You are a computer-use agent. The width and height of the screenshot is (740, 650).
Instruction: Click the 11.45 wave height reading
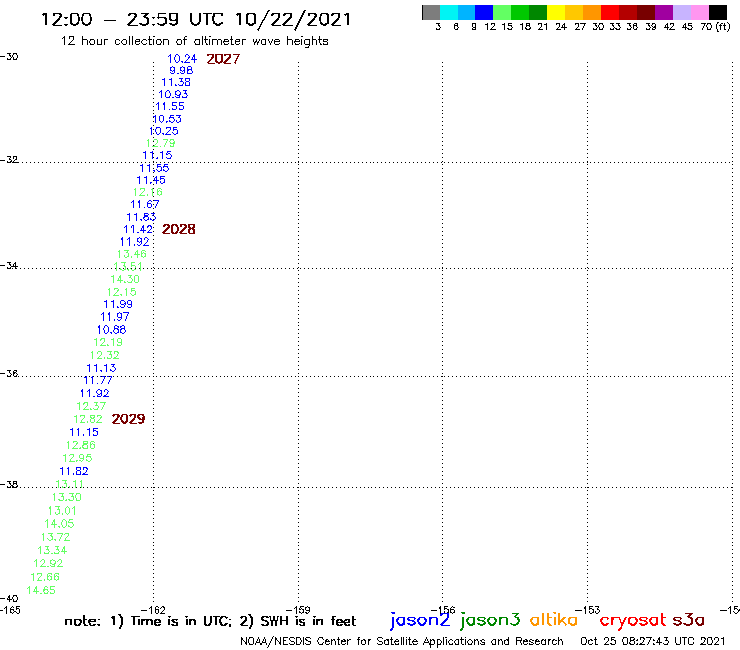[x=151, y=180]
